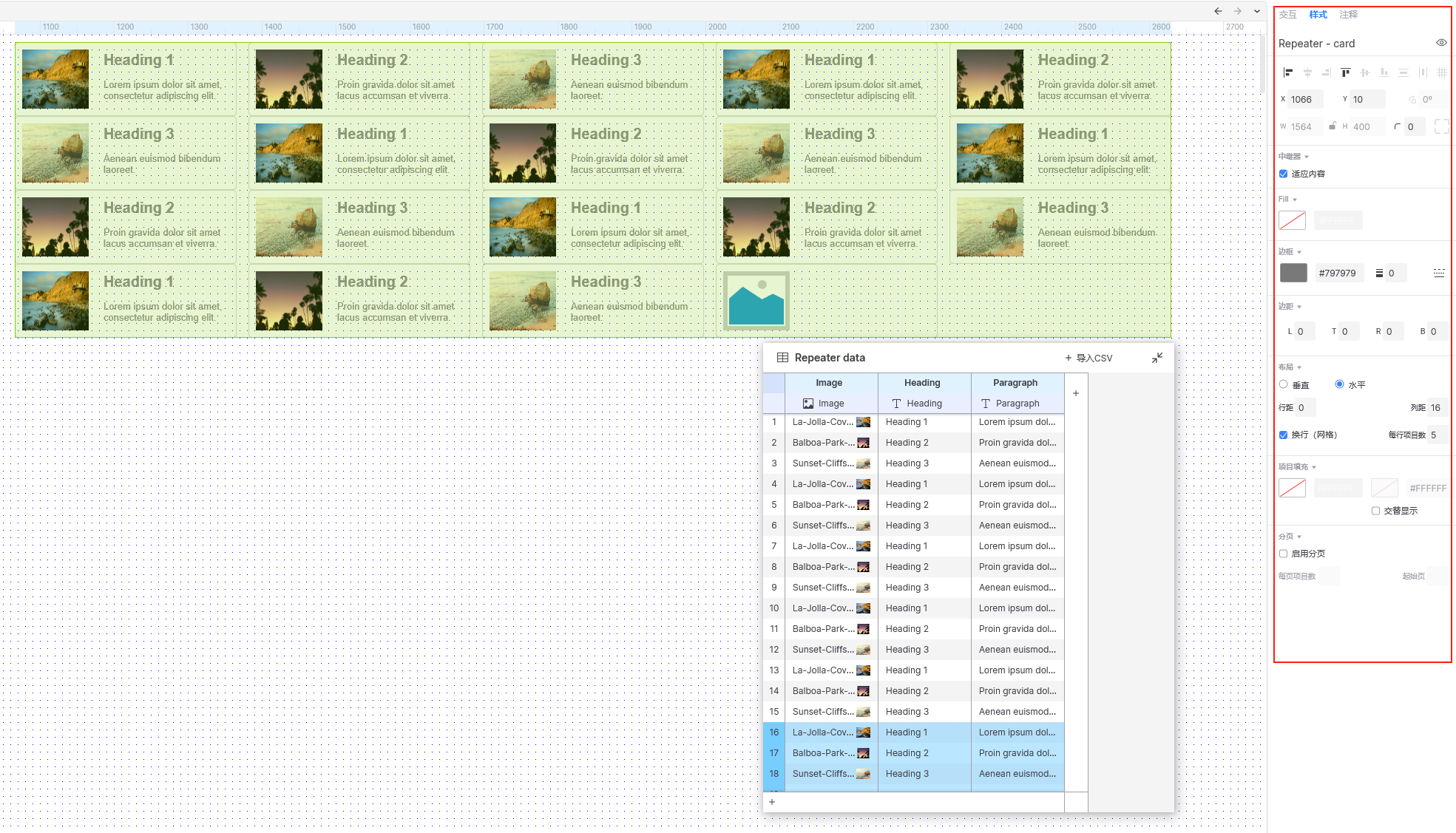The image size is (1456, 833).
Task: Open the border color swatch #797979
Action: 1293,273
